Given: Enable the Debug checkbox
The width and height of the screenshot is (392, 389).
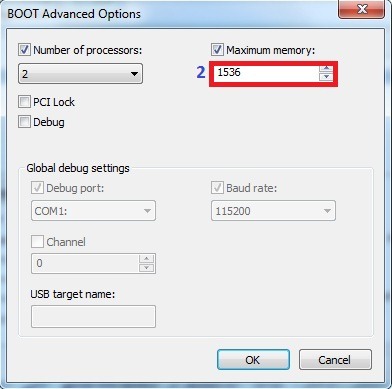Looking at the screenshot, I should (x=24, y=122).
